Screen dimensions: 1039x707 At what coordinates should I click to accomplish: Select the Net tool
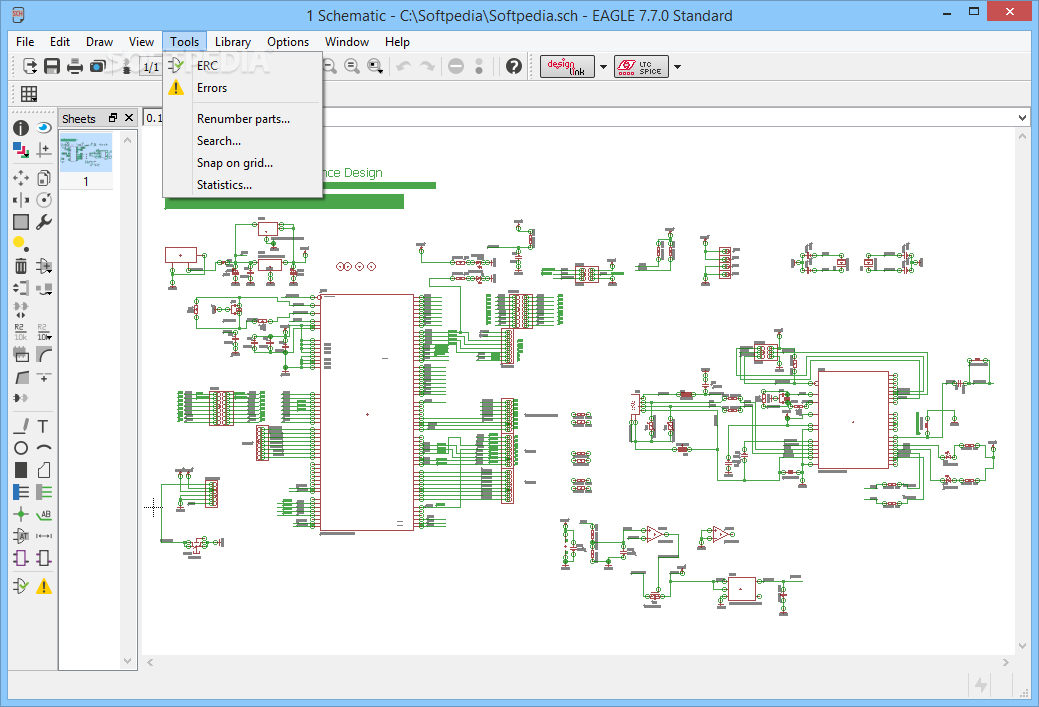tap(44, 492)
